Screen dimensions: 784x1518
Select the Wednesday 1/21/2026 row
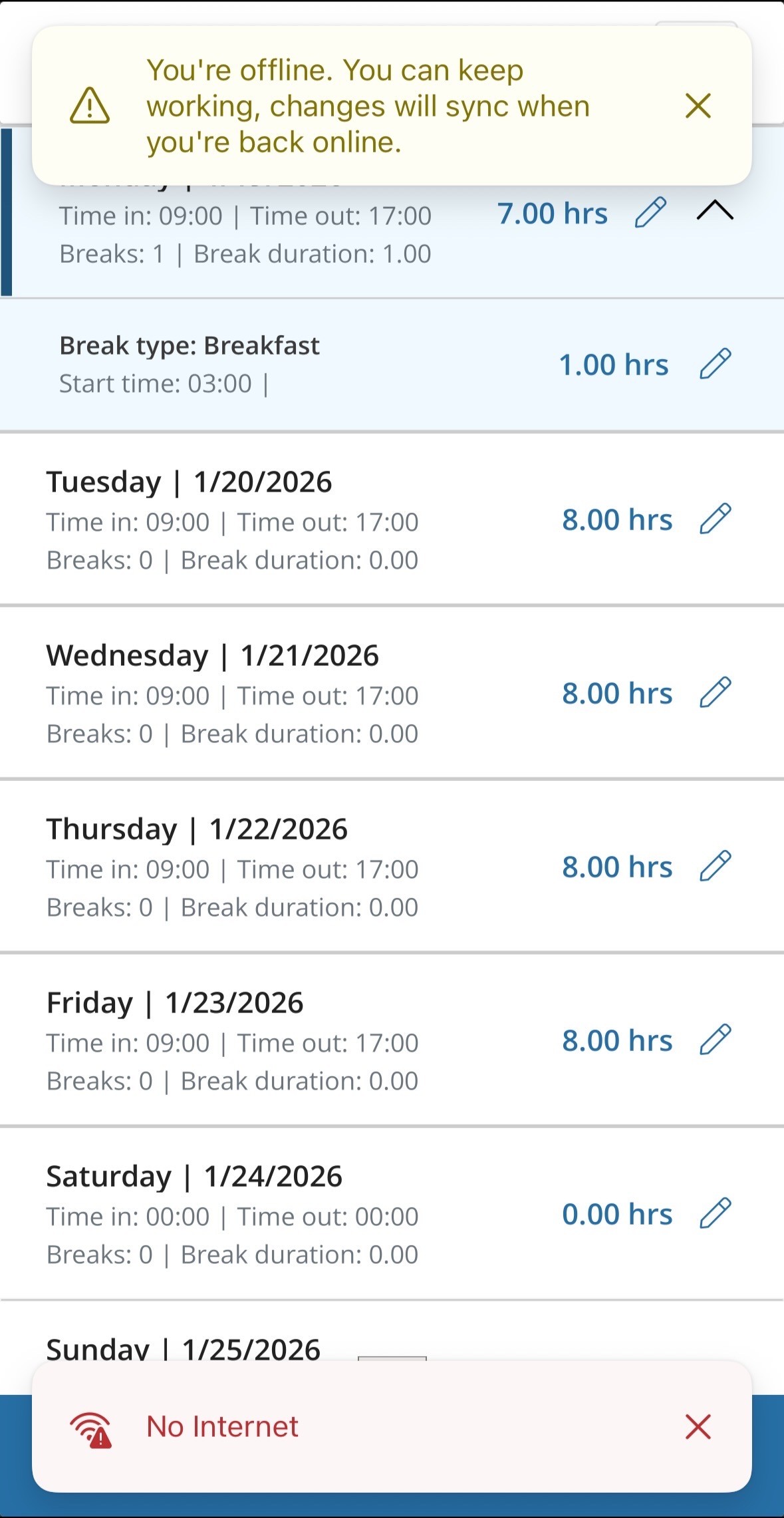(266, 694)
